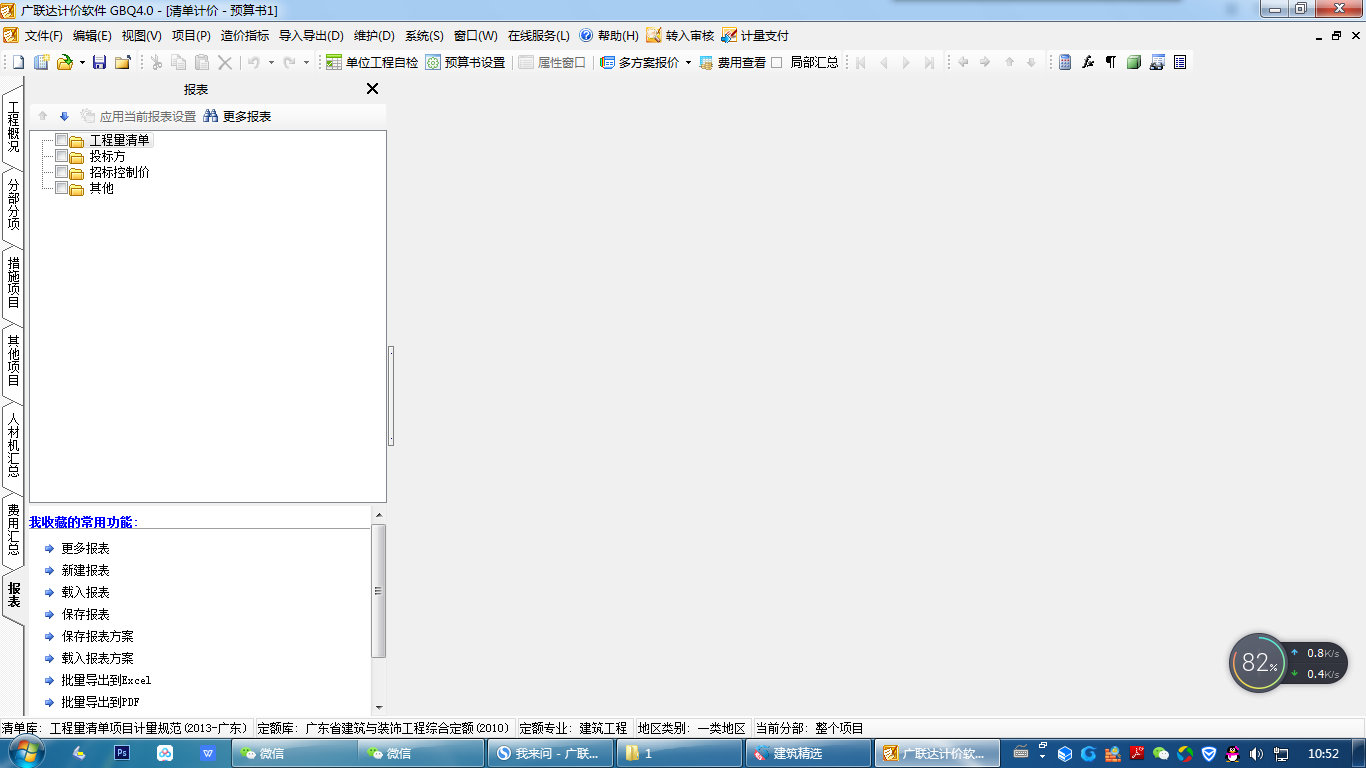Click the window with binoculars search icon

pyautogui.click(x=1157, y=62)
